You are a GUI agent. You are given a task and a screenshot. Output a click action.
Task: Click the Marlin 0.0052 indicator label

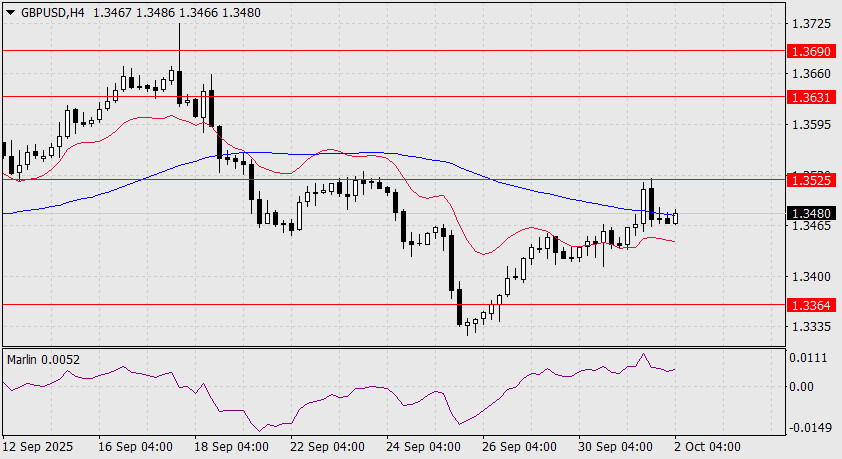click(x=42, y=359)
